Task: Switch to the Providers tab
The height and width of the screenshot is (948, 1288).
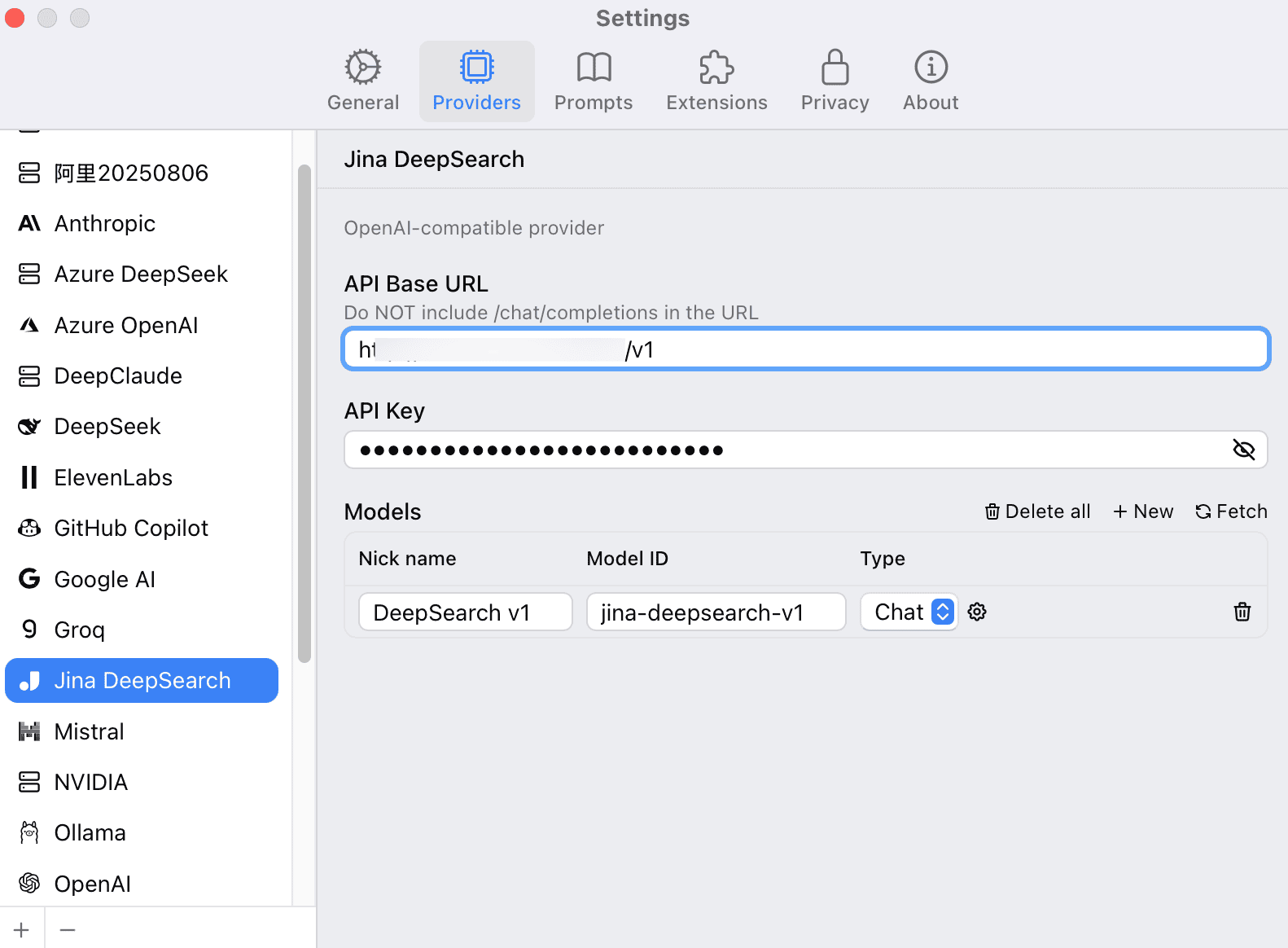Action: coord(477,81)
